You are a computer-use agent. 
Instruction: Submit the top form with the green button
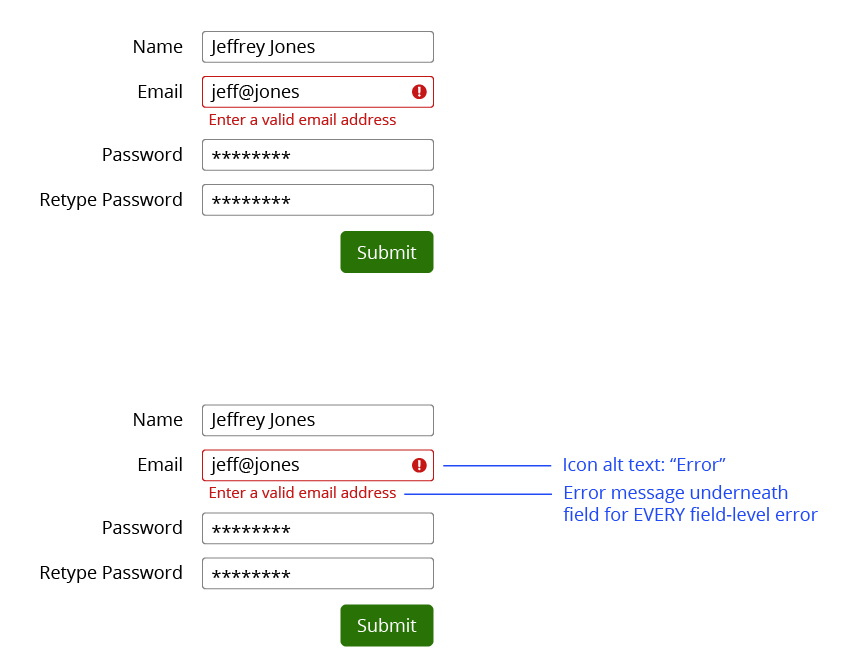387,252
